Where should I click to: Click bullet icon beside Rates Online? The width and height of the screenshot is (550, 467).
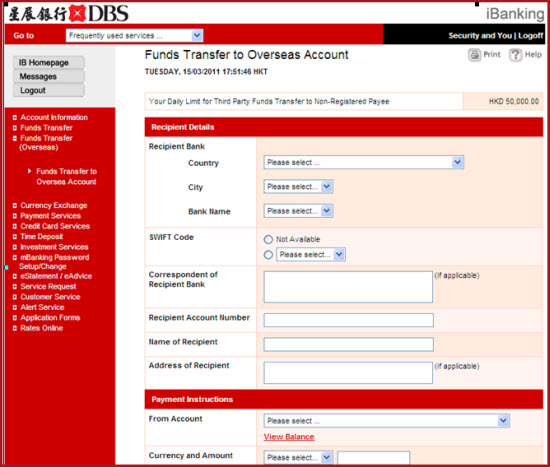click(x=15, y=328)
